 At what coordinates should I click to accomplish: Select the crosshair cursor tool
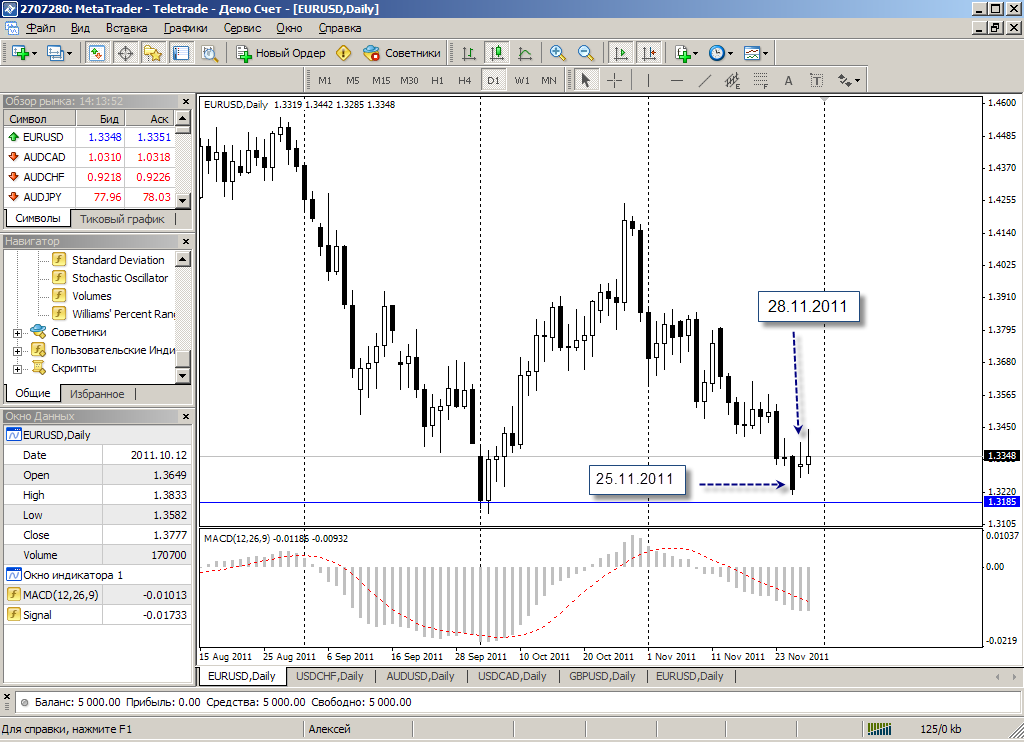point(614,80)
